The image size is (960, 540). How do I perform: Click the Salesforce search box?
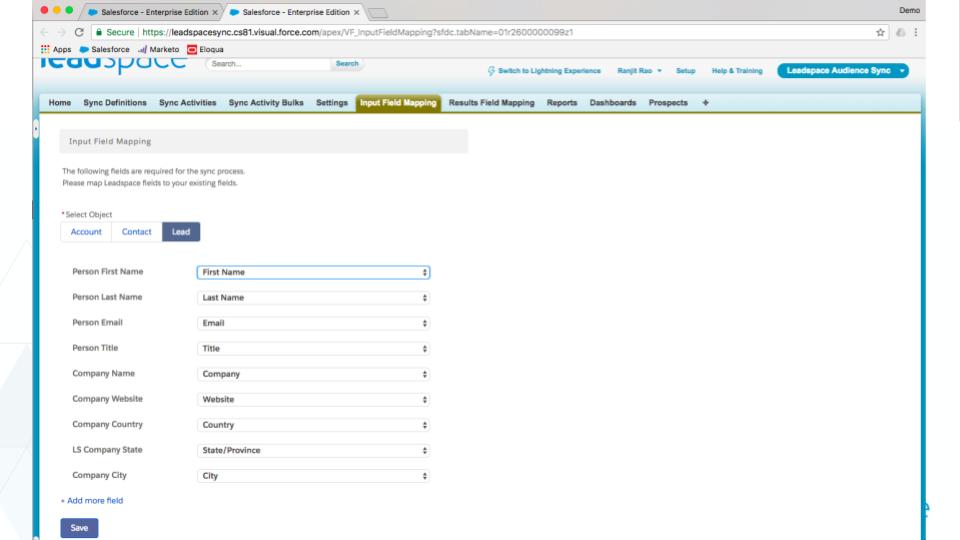coord(268,64)
